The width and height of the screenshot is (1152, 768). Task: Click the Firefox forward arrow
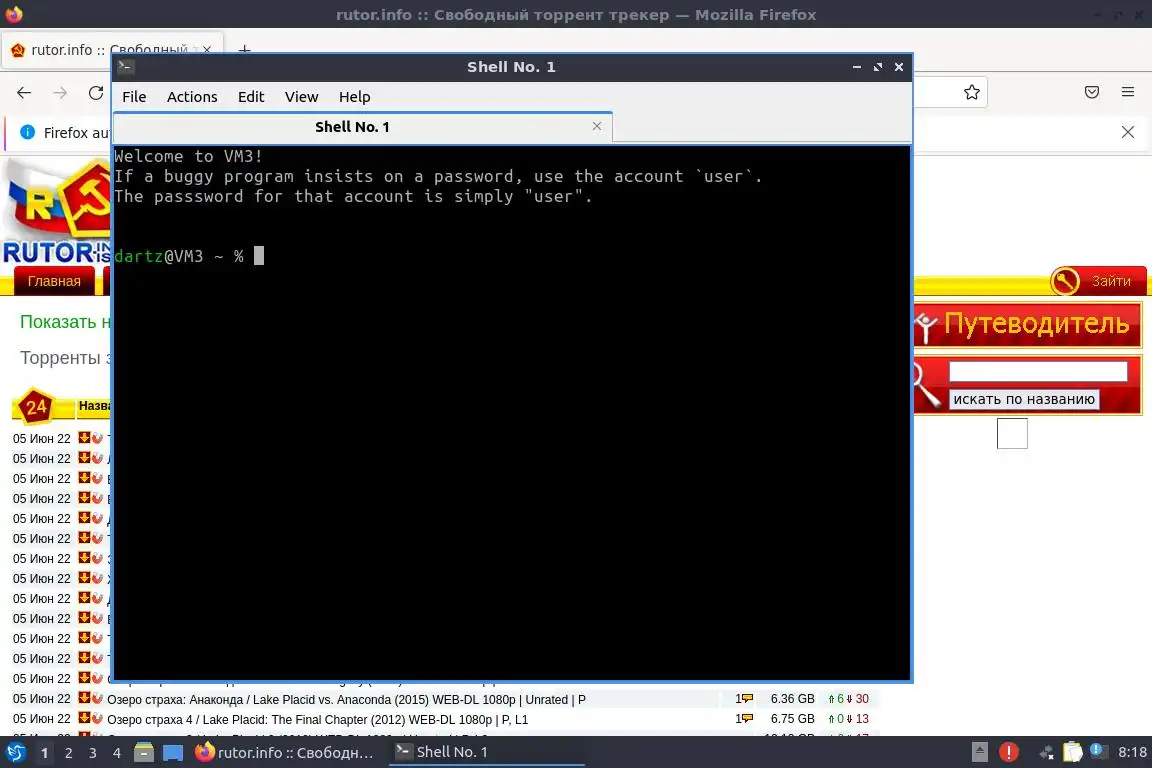click(x=60, y=93)
